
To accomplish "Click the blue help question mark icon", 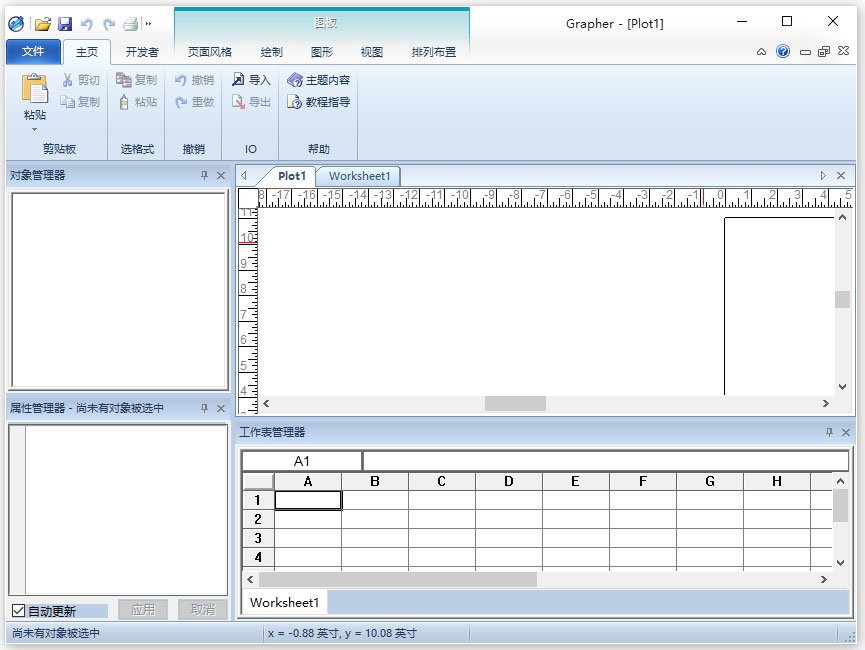I will click(x=783, y=51).
